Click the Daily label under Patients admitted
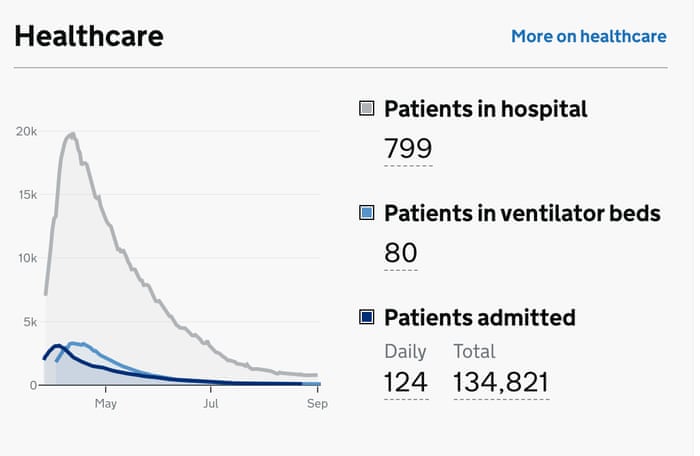 (405, 351)
